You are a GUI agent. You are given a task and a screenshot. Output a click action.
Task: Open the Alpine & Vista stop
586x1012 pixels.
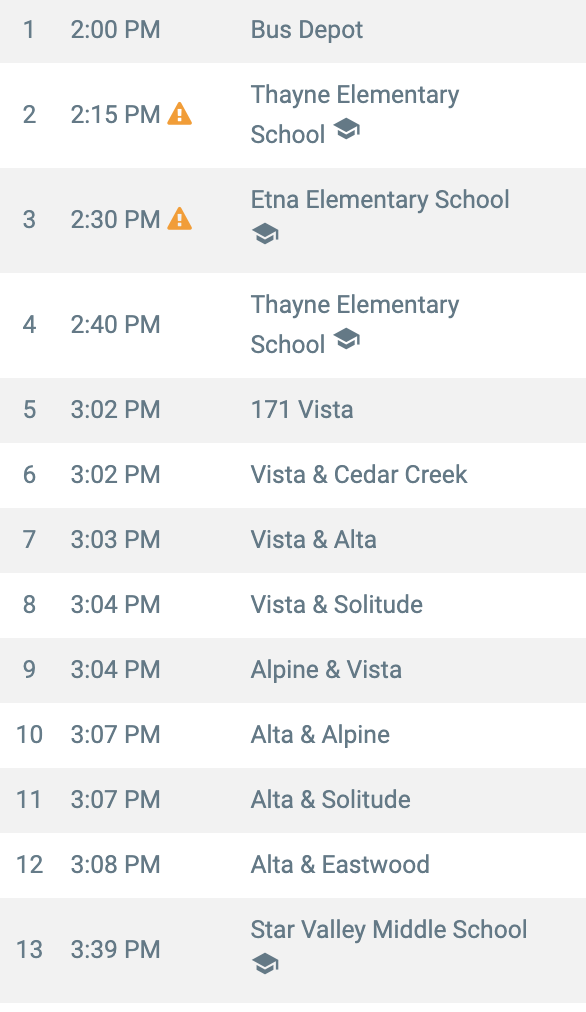[x=293, y=670]
